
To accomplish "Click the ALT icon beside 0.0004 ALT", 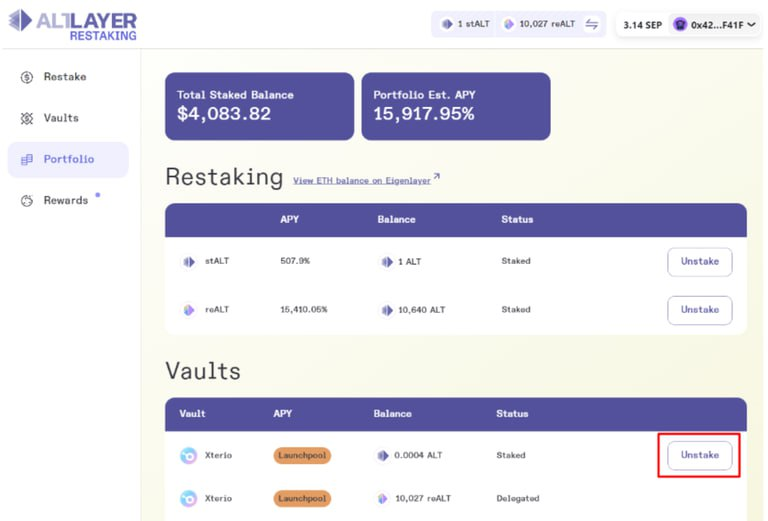I will click(383, 456).
